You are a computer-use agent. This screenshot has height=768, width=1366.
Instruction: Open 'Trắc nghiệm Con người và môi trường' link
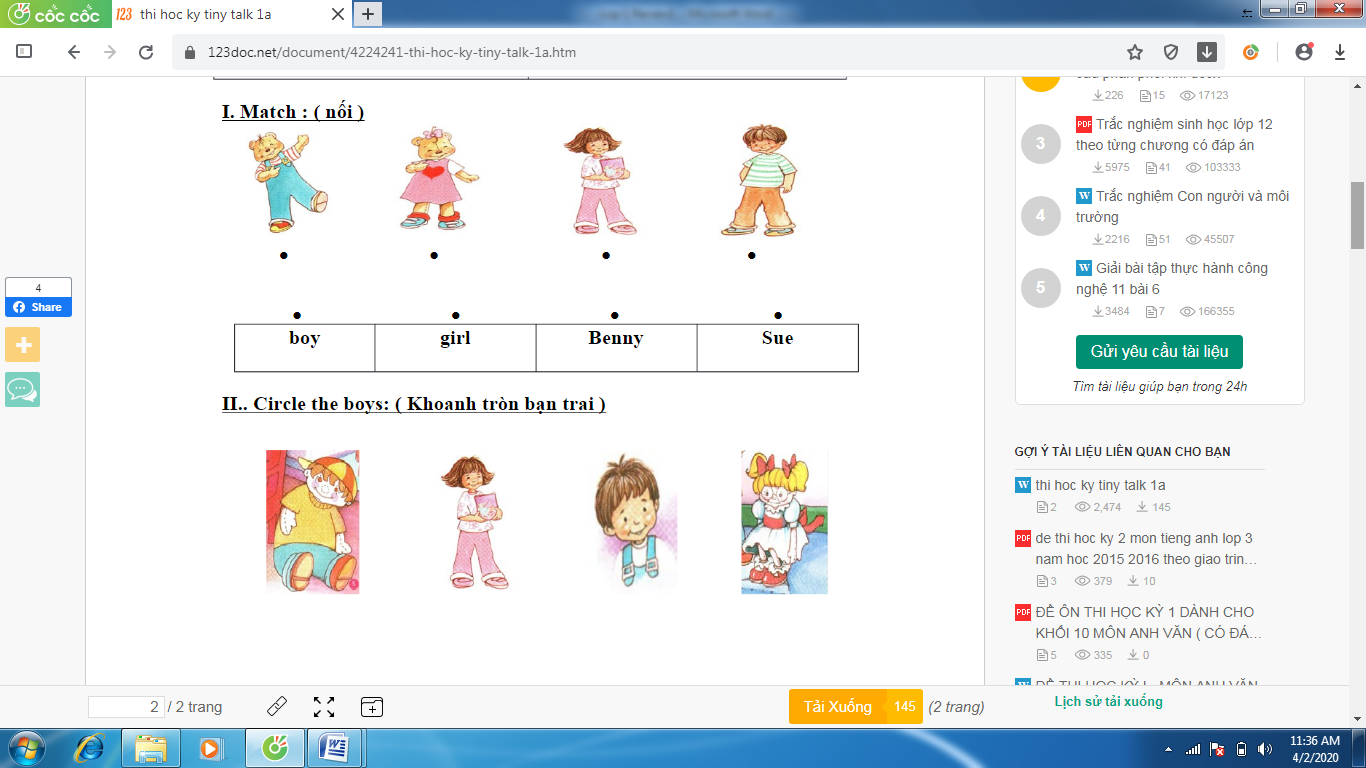tap(1182, 207)
